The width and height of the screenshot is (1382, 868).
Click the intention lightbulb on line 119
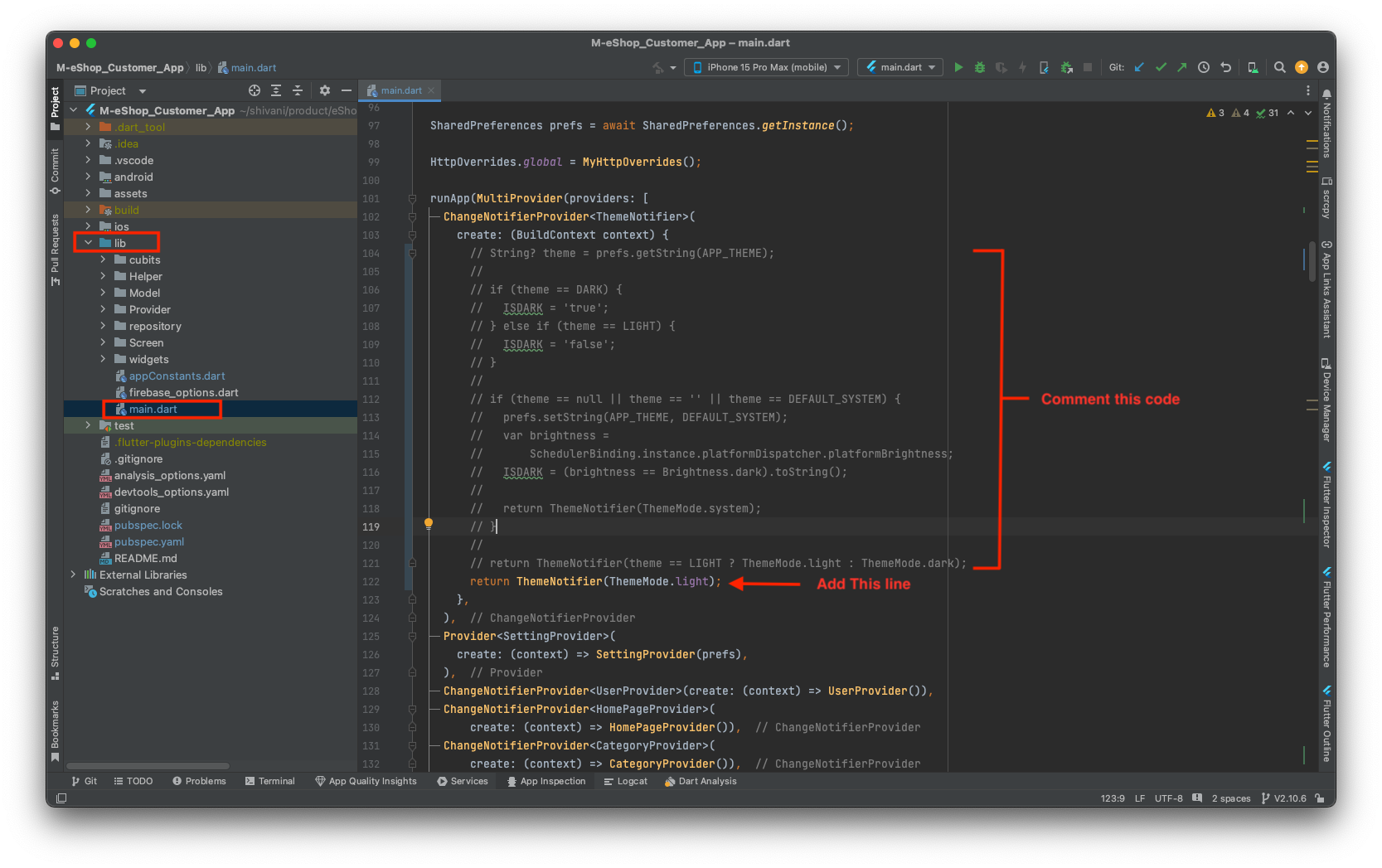429,524
